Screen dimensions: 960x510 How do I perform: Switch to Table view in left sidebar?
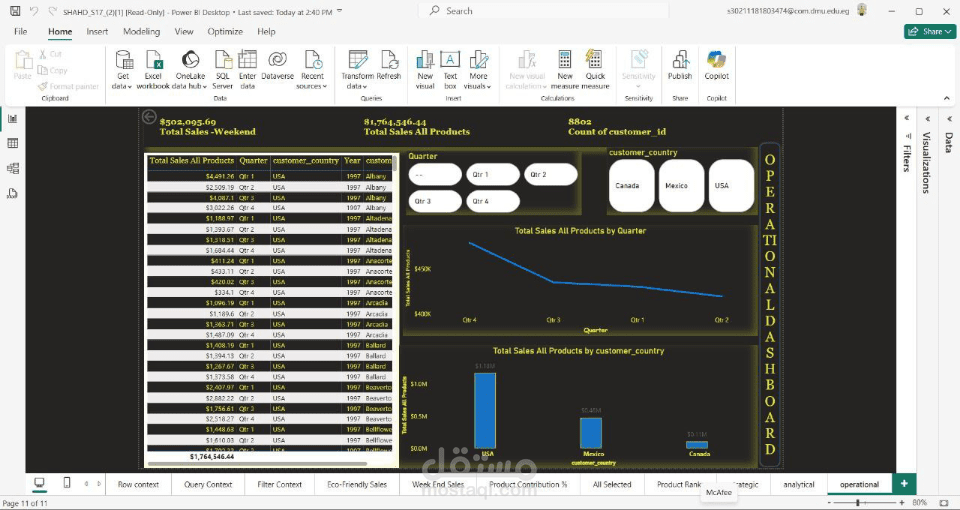click(x=13, y=143)
